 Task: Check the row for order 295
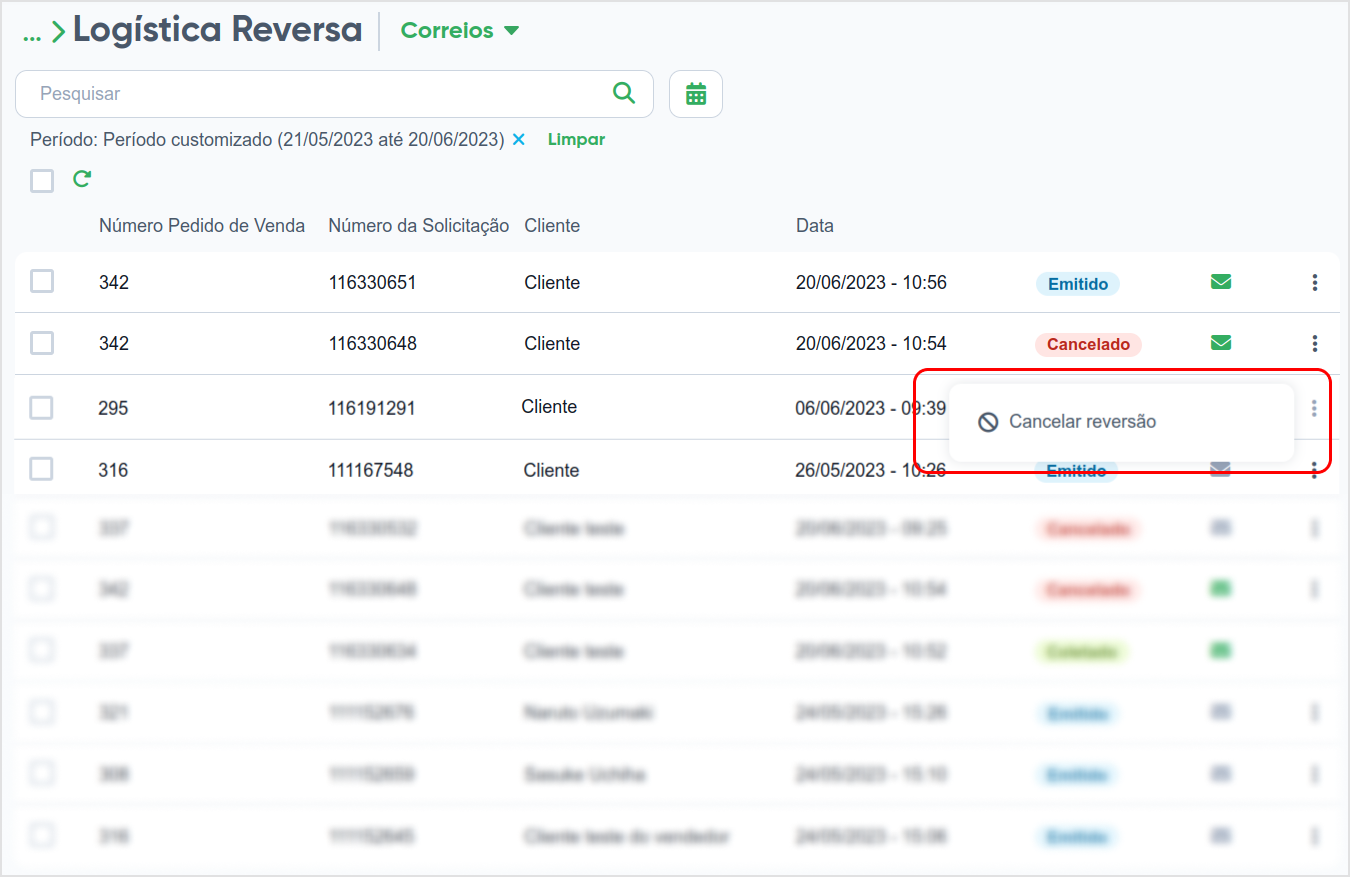tap(42, 408)
